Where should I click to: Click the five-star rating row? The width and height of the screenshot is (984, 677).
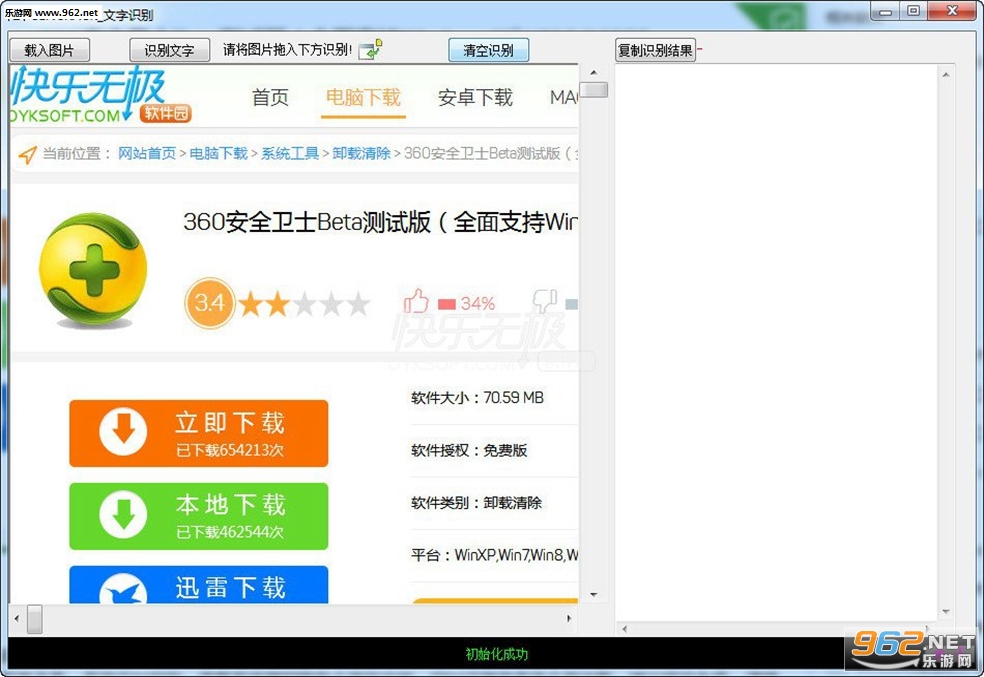[304, 304]
